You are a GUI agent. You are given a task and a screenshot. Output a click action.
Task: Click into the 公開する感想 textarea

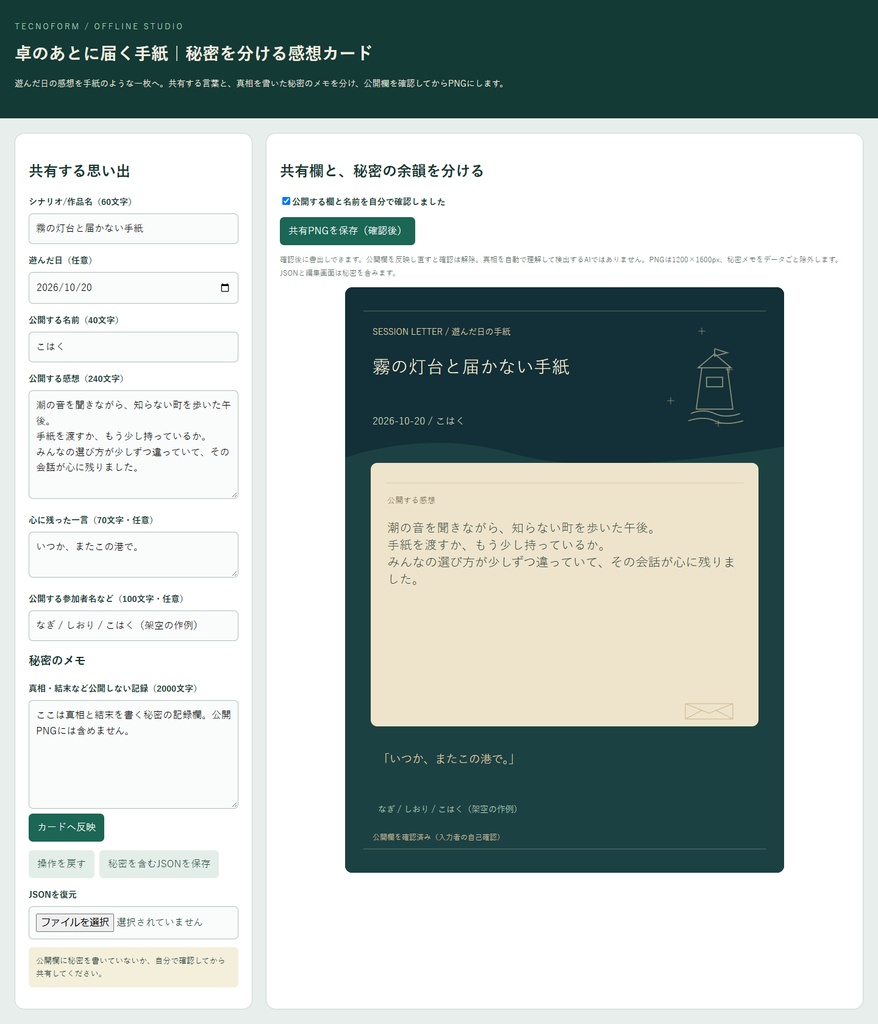(133, 444)
